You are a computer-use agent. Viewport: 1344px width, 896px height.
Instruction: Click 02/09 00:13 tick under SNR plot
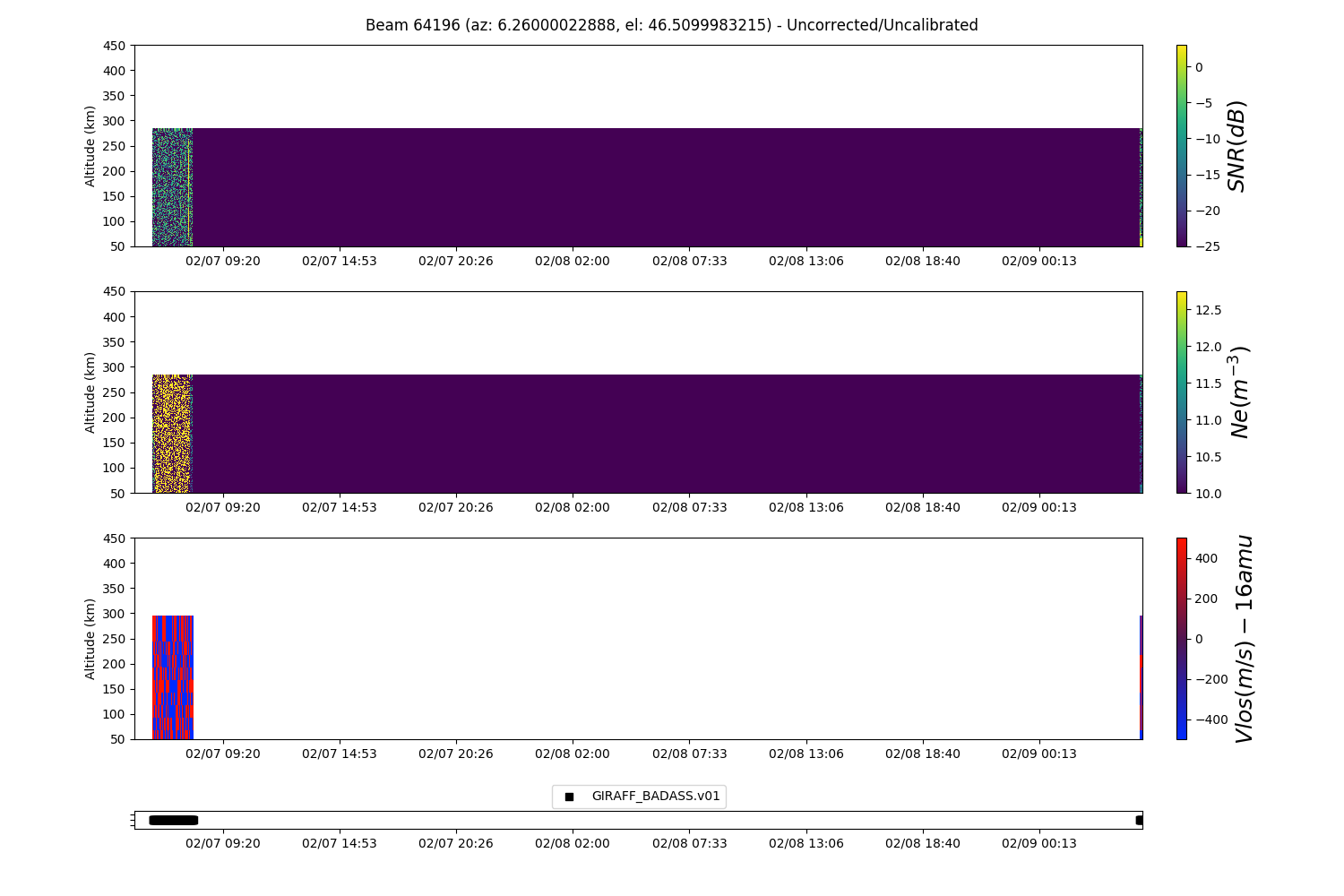tap(1039, 261)
